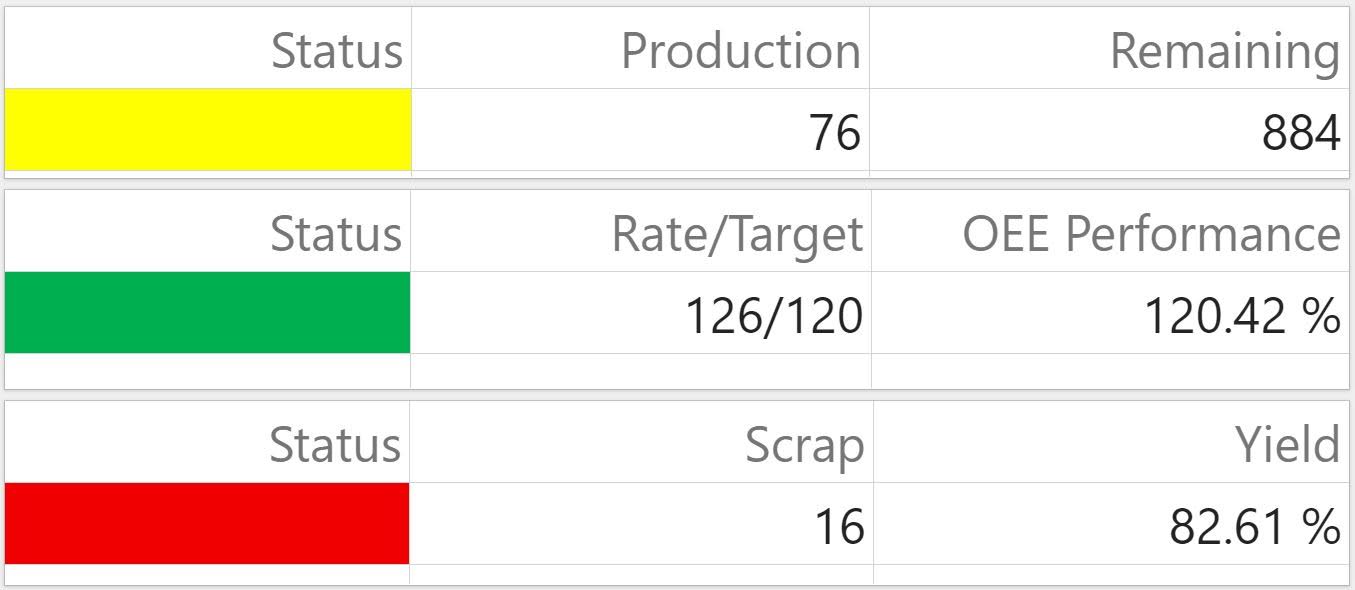Click the empty cell below 126/120
Image resolution: width=1355 pixels, height=590 pixels.
pos(640,370)
